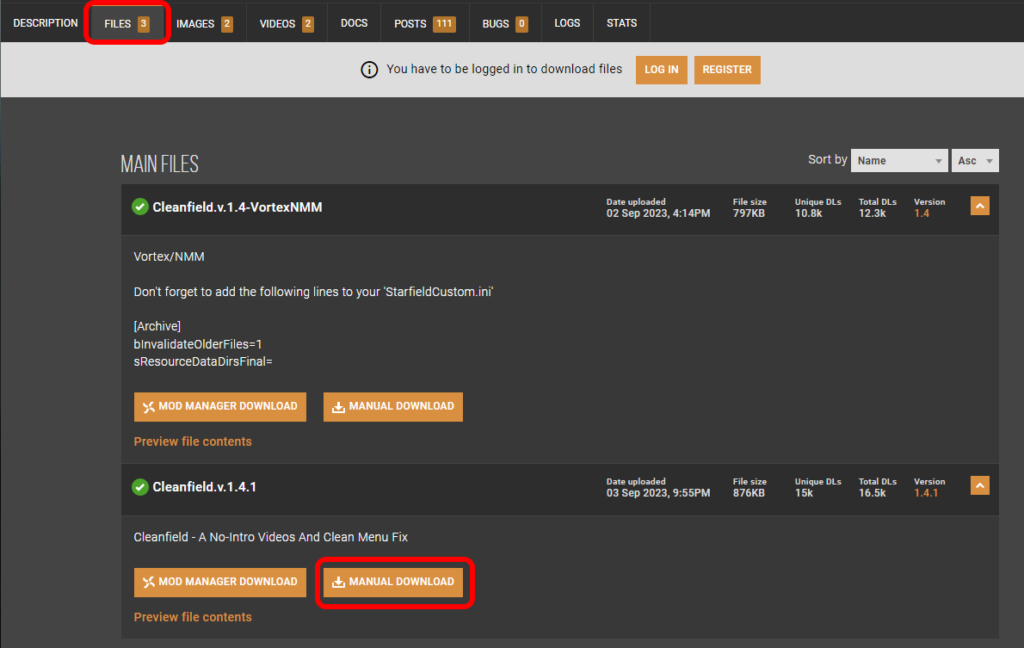Click the version number 1.4.1
The image size is (1024, 648).
(x=926, y=493)
